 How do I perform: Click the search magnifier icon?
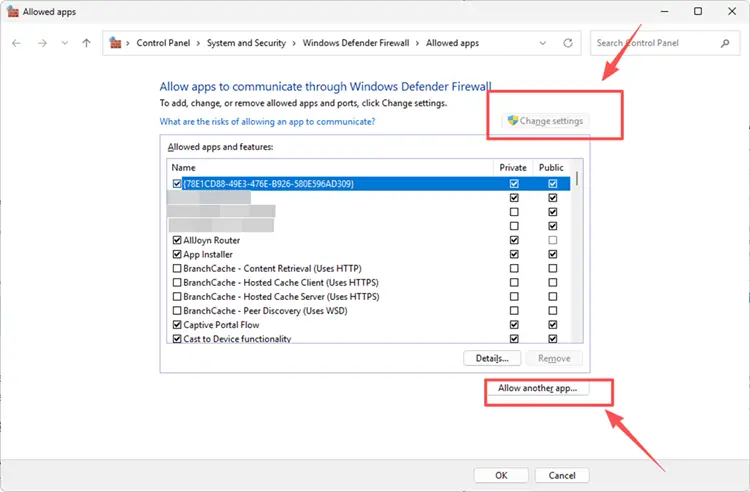point(725,43)
